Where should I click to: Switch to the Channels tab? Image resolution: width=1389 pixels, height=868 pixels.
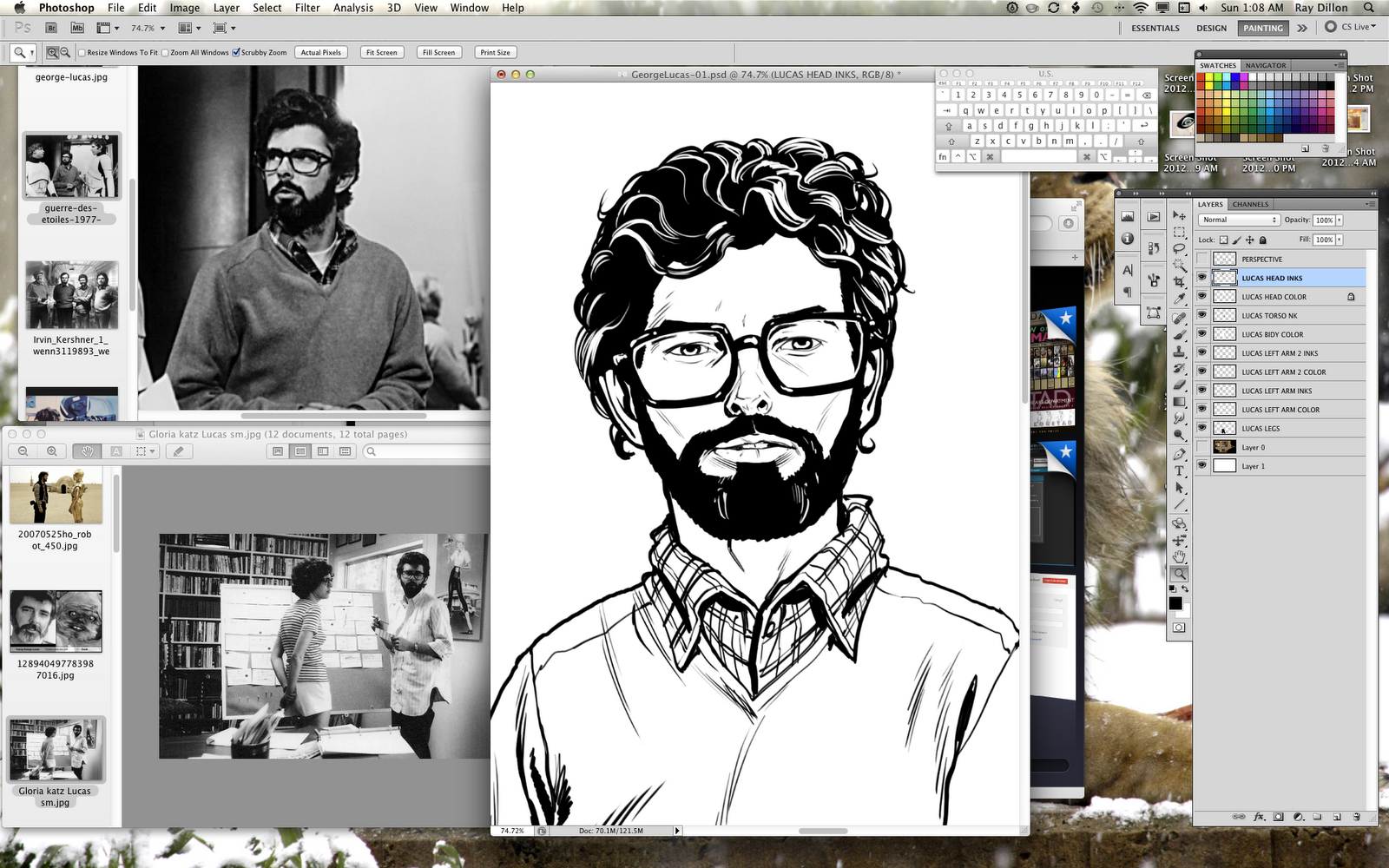(x=1250, y=205)
